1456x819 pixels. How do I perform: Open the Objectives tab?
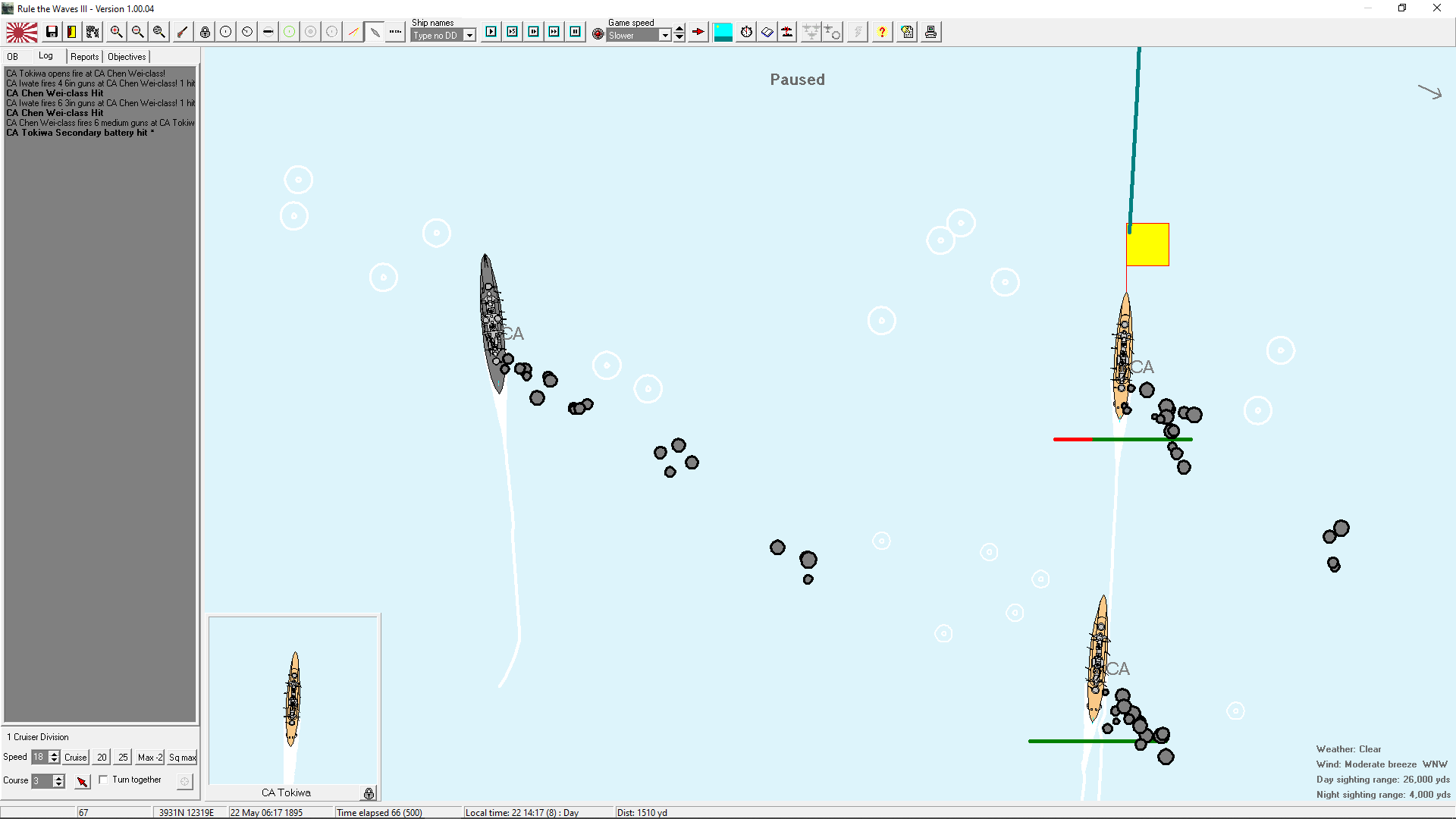[127, 57]
